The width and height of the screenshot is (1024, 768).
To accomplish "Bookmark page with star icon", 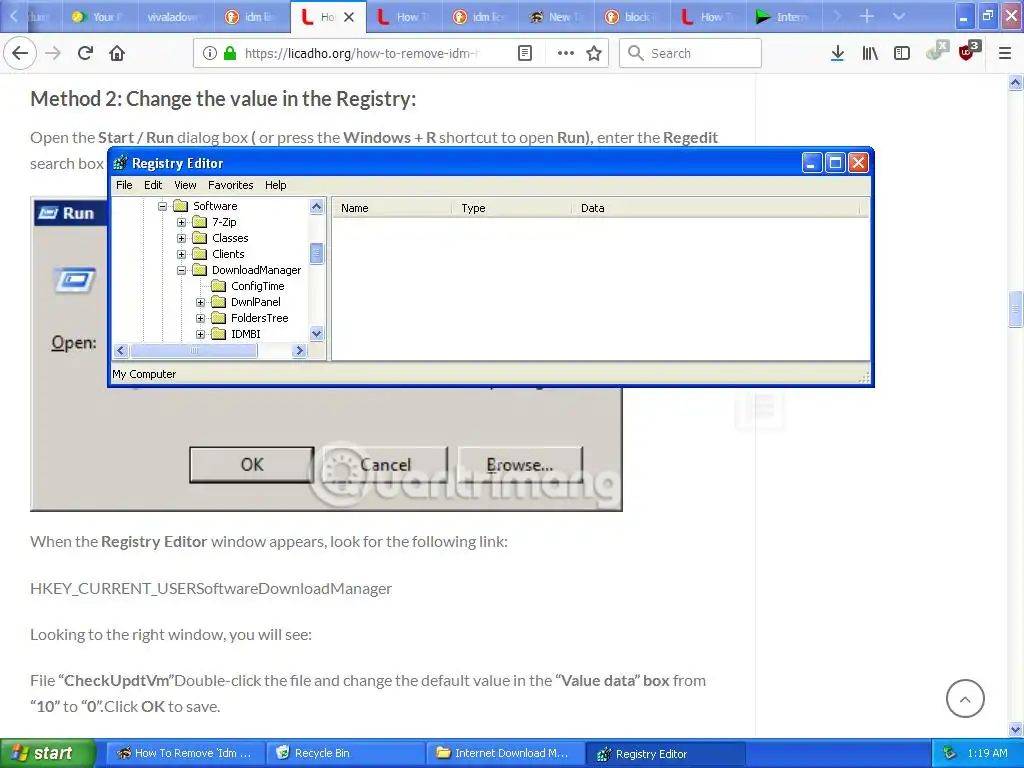I will 594,53.
